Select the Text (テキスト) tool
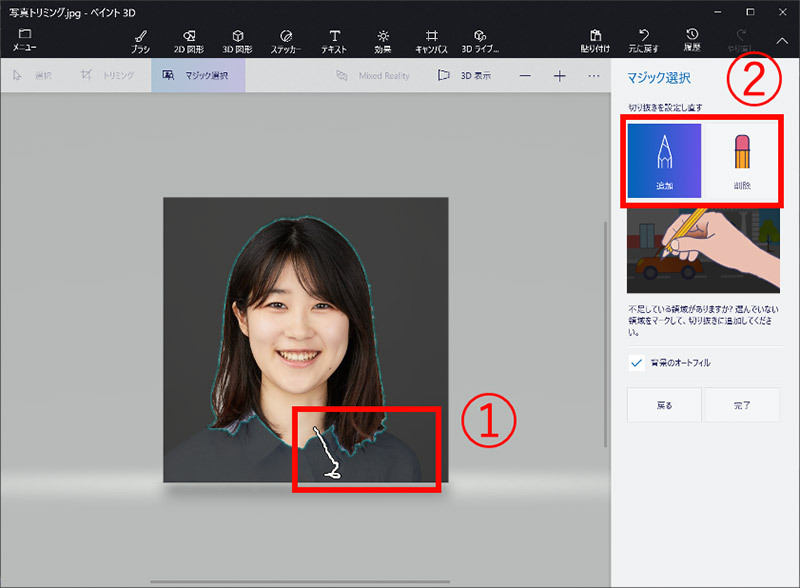Image resolution: width=800 pixels, height=588 pixels. 334,40
